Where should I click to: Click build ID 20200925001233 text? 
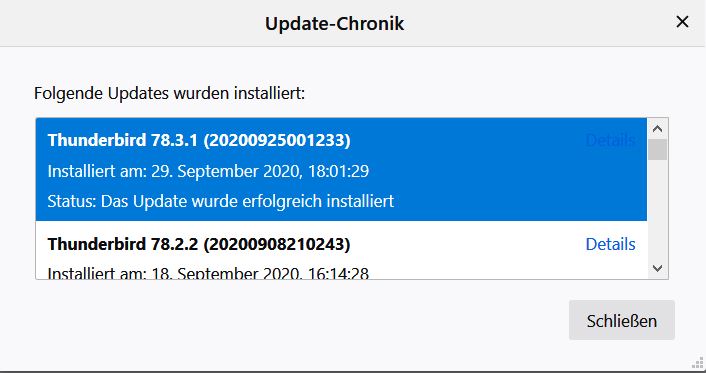(x=277, y=141)
